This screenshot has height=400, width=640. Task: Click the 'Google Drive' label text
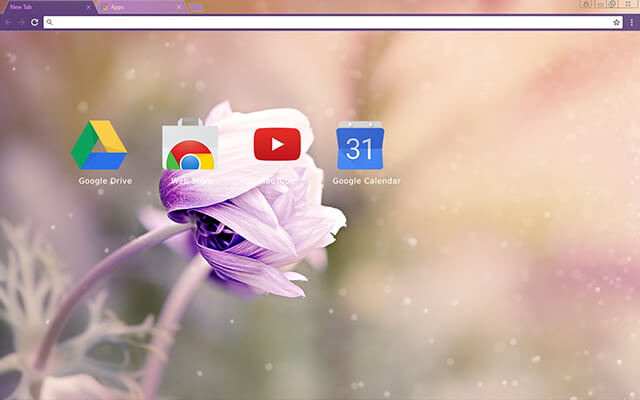[105, 181]
